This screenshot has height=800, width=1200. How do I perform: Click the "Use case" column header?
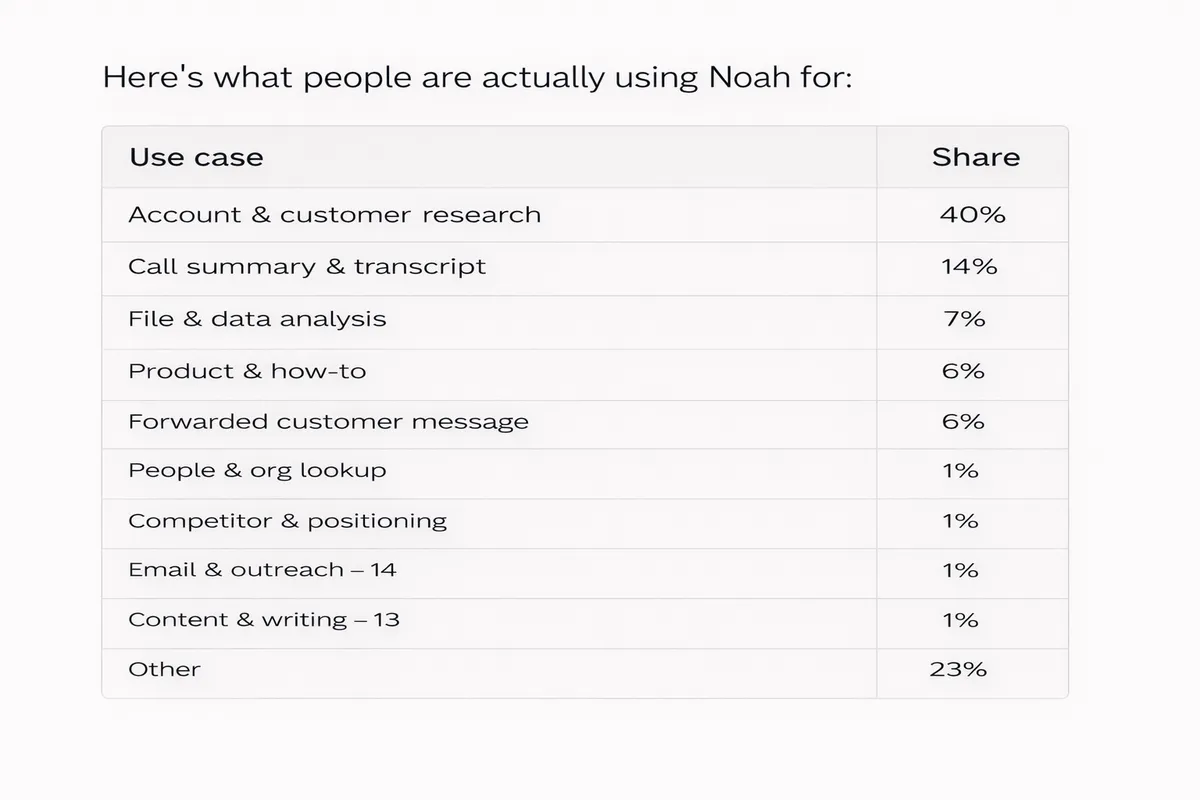coord(196,157)
